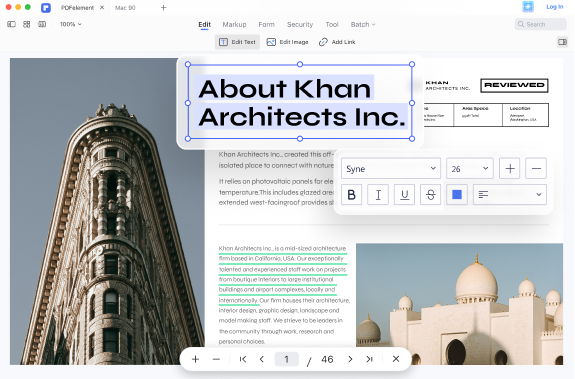Click the PDFelement app logo icon

46,7
